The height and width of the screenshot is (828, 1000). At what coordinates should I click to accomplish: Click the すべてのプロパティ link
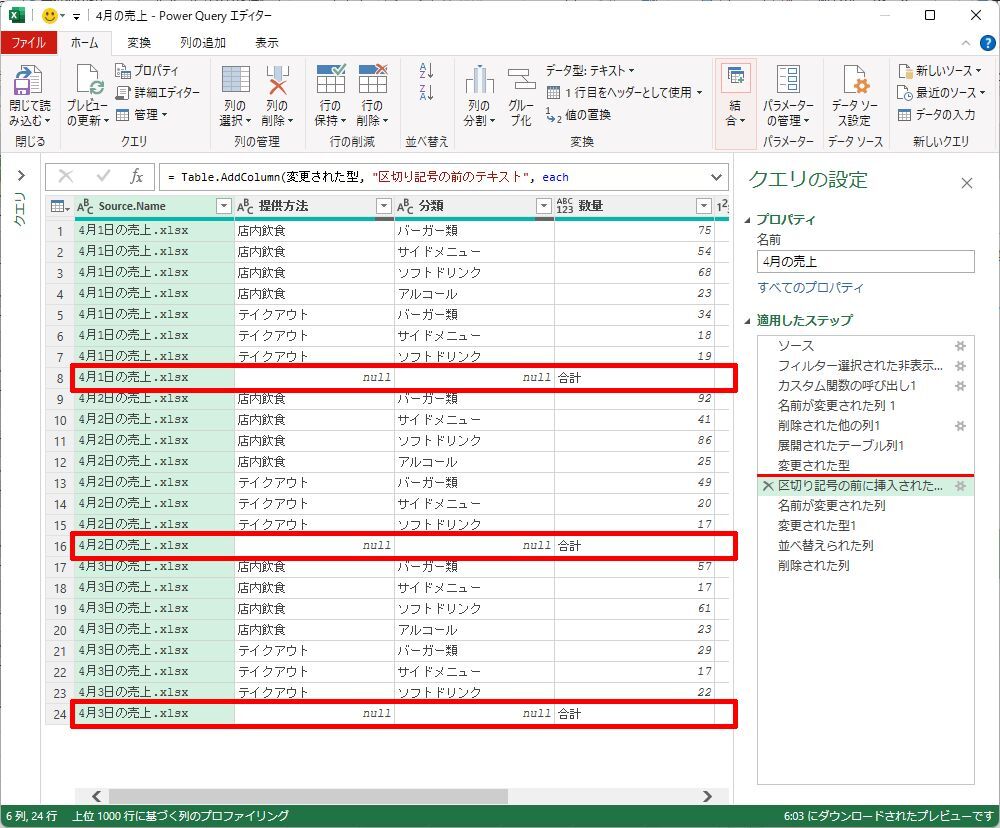[810, 288]
